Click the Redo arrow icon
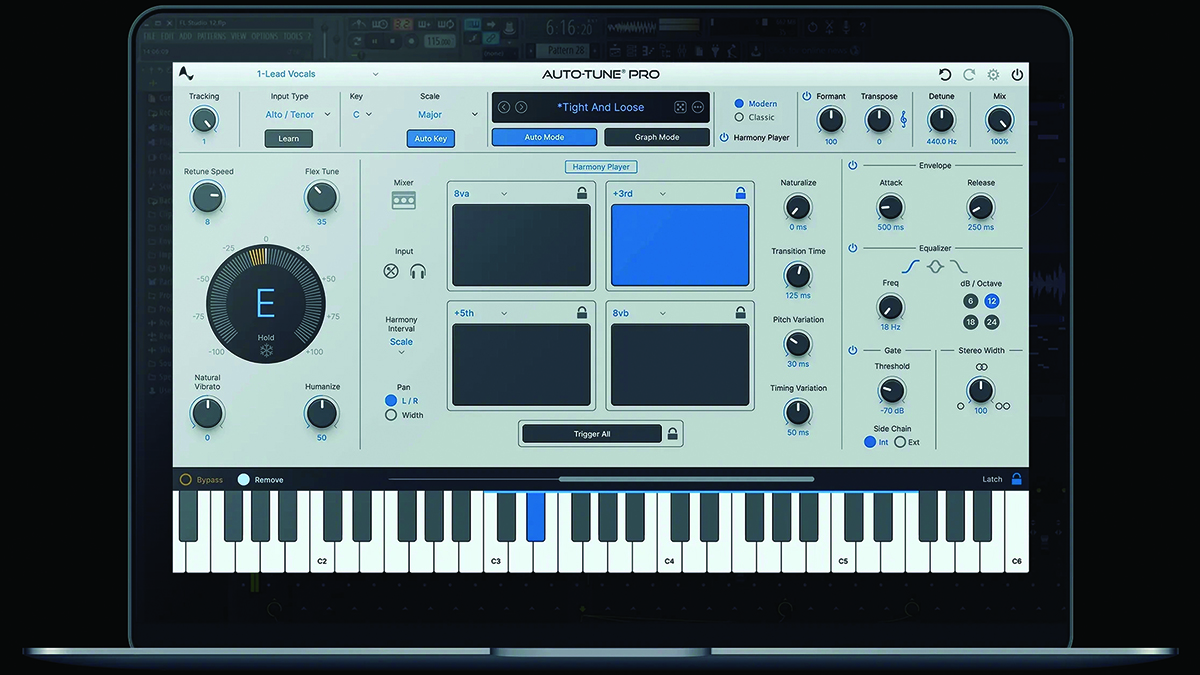Viewport: 1200px width, 675px height. click(x=969, y=75)
